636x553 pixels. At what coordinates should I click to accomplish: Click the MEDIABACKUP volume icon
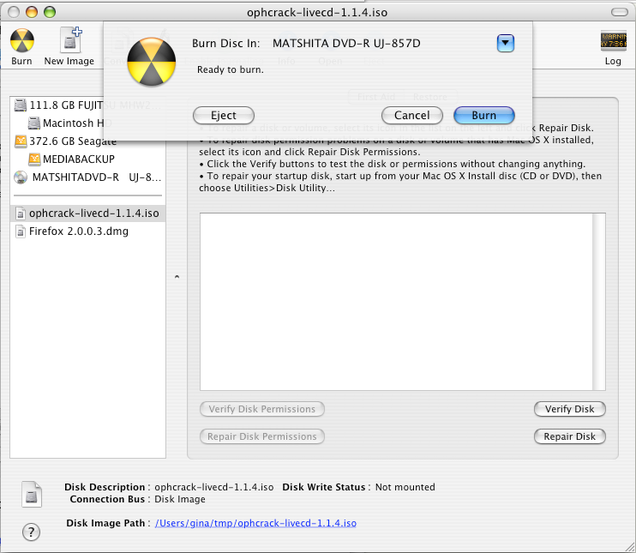[34, 159]
